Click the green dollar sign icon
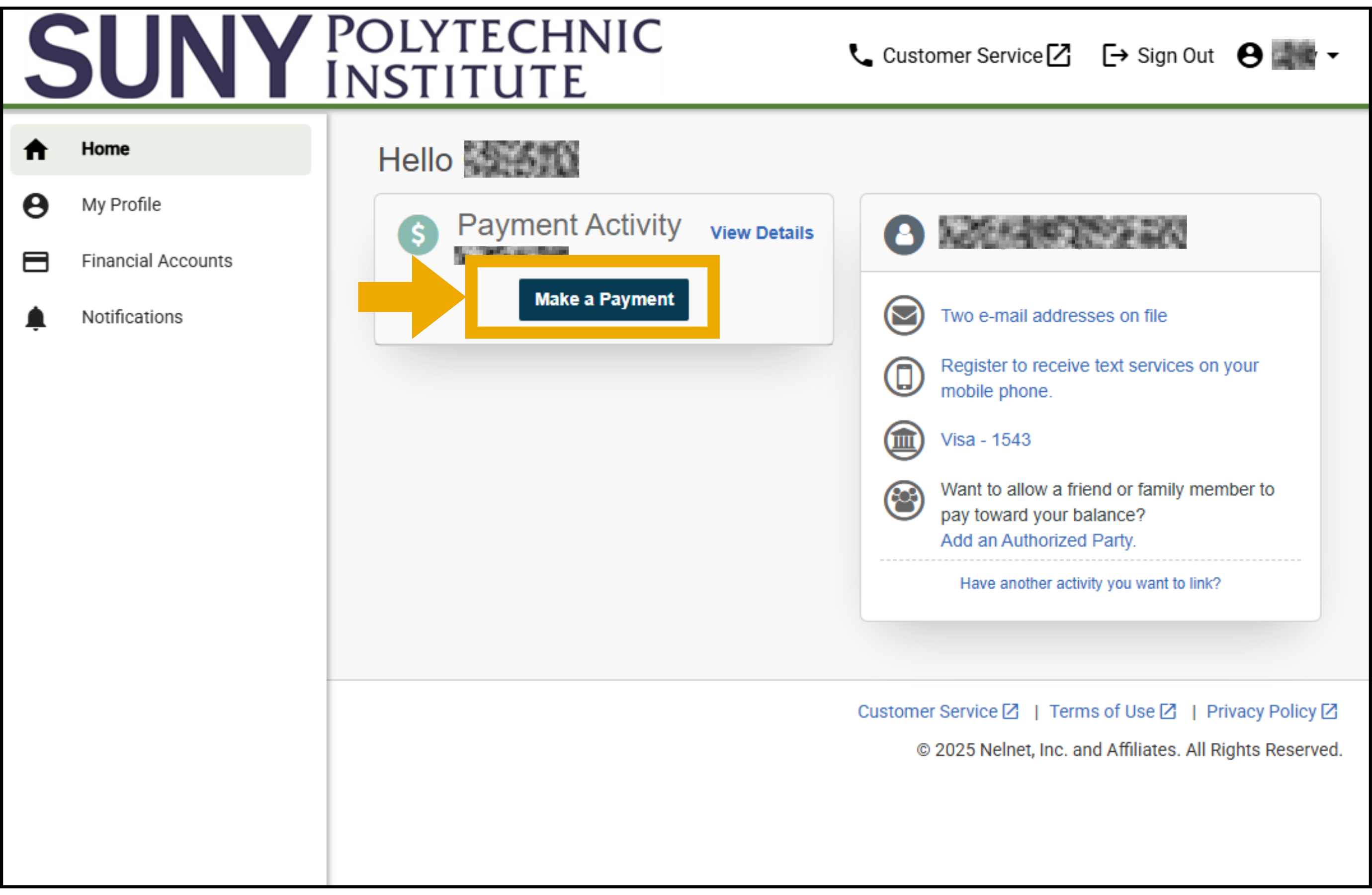Viewport: 1372px width, 895px height. pos(418,235)
